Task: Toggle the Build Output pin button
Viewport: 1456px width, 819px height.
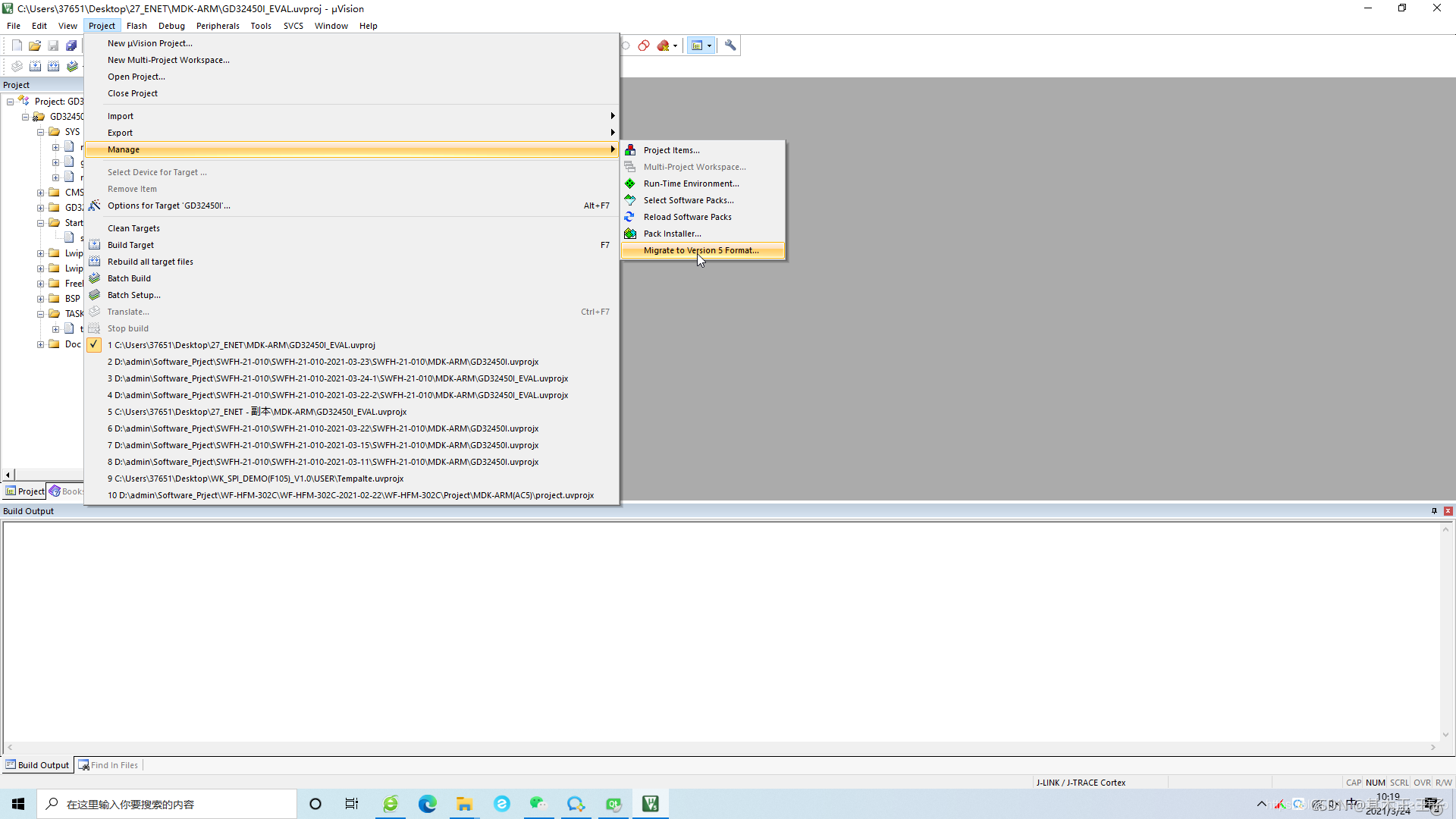Action: click(x=1434, y=511)
